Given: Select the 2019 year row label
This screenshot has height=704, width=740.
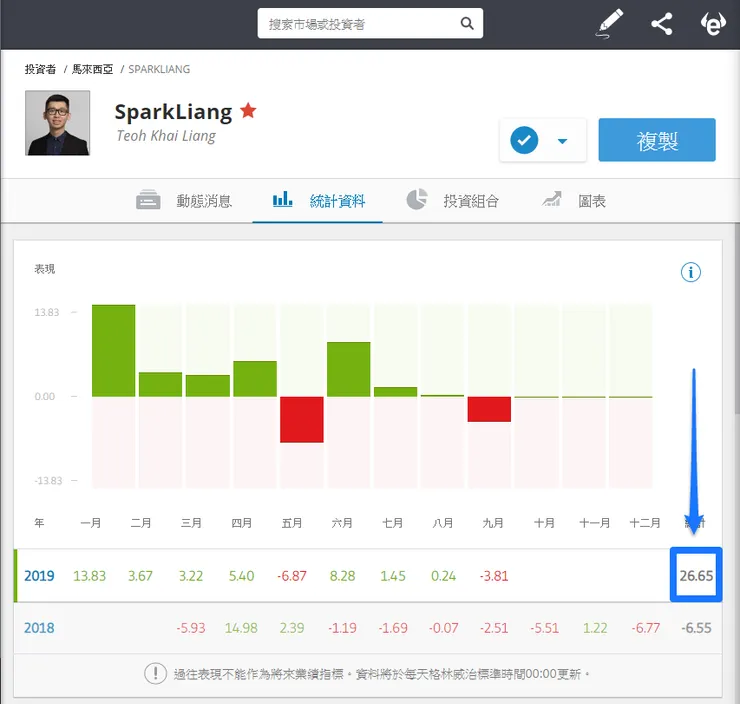Looking at the screenshot, I should 39,576.
